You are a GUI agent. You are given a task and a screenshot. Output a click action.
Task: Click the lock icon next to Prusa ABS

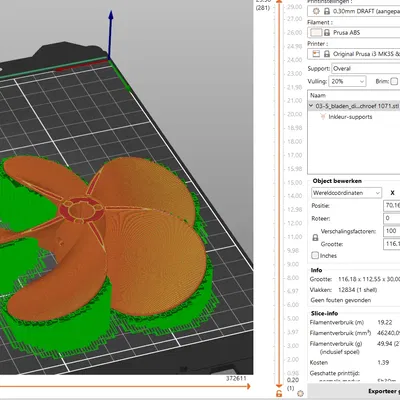click(327, 33)
